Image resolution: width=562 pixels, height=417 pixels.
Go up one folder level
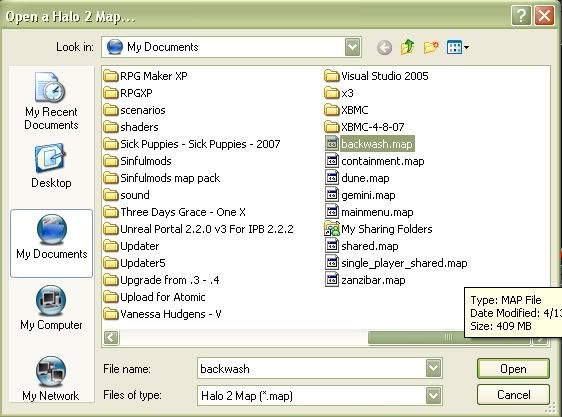click(x=408, y=47)
